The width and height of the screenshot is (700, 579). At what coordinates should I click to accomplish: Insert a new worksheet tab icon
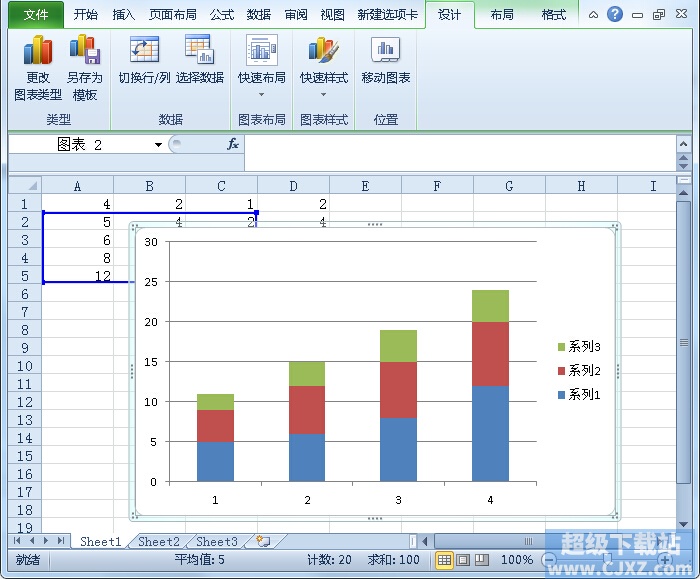tap(262, 542)
